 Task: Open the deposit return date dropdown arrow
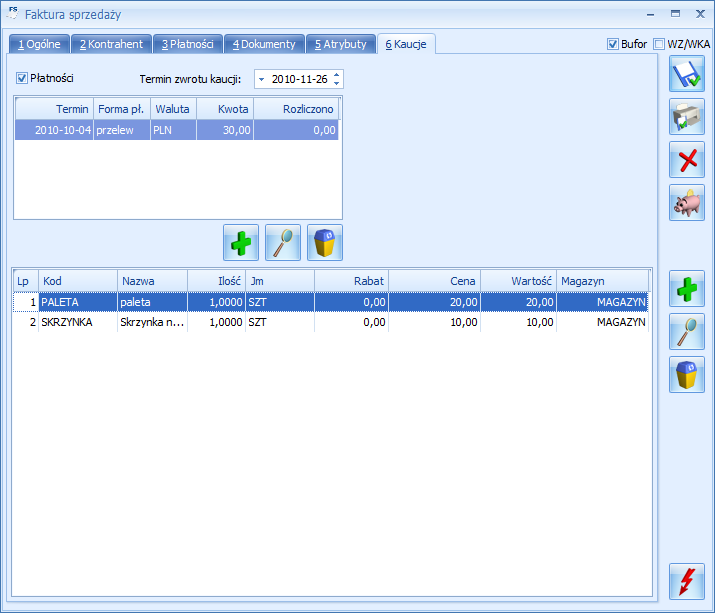pos(261,79)
